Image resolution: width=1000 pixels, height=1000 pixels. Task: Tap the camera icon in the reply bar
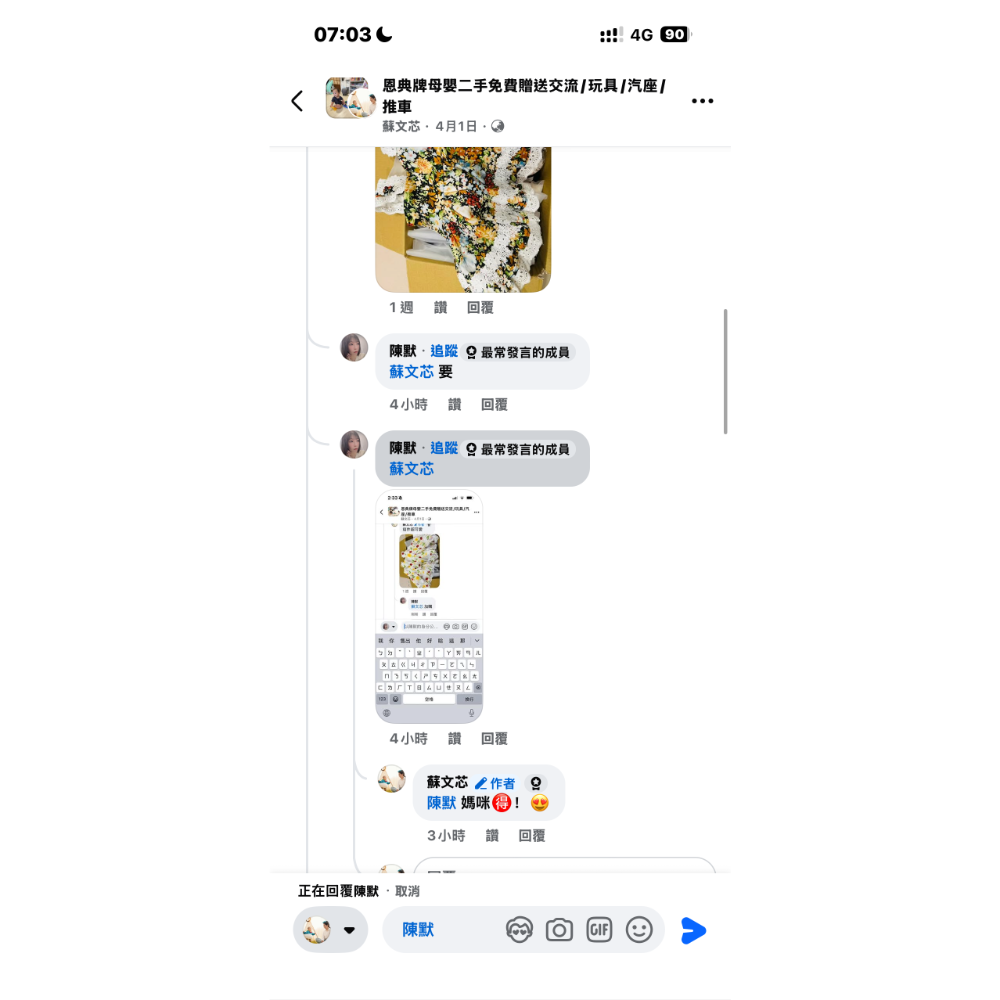pyautogui.click(x=559, y=930)
